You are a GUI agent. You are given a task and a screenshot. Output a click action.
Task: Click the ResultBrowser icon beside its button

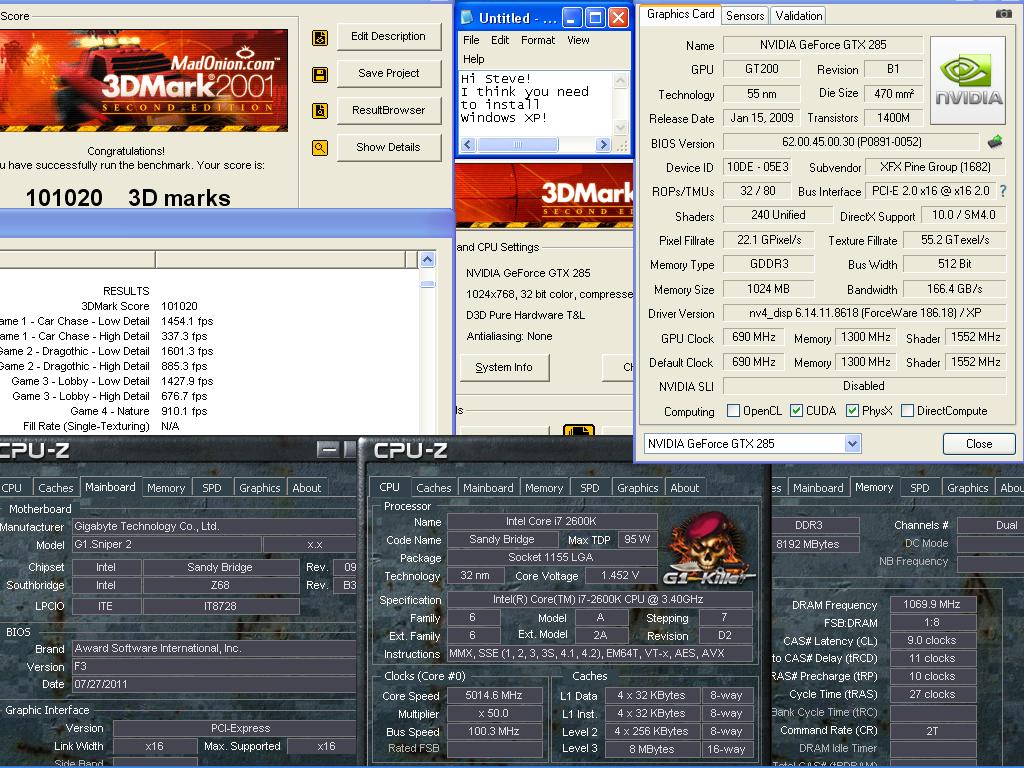pyautogui.click(x=320, y=111)
